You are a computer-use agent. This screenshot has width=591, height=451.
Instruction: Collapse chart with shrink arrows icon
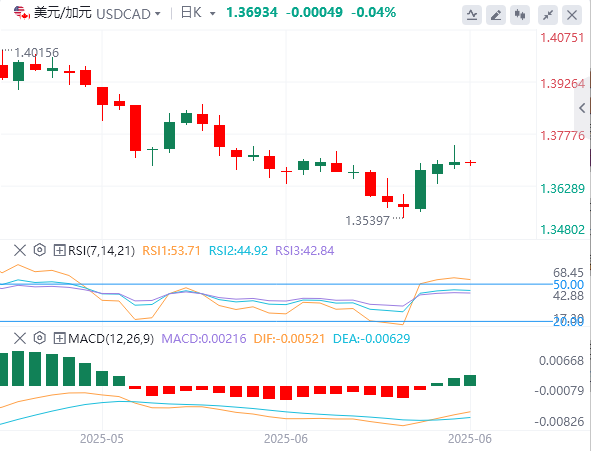[548, 15]
